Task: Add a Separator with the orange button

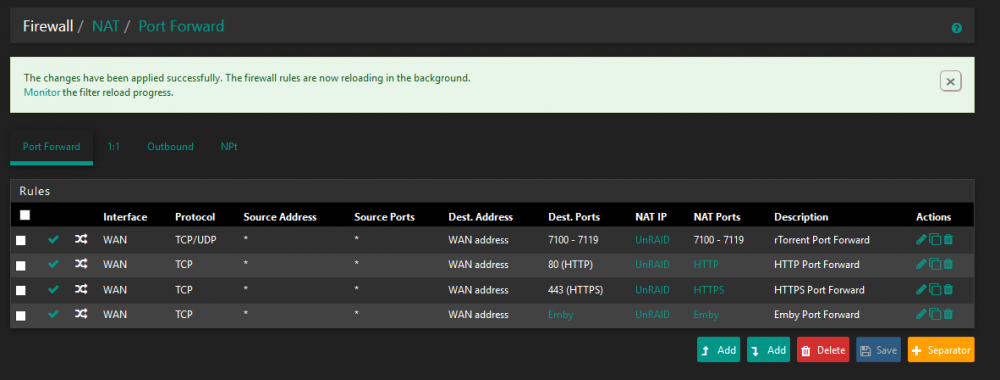Action: point(941,350)
